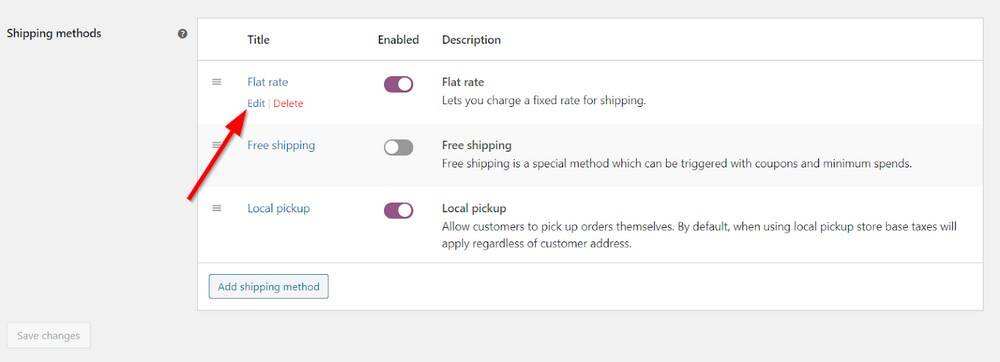The image size is (1000, 362).
Task: Click the bold Flat rate description heading
Action: coord(463,82)
